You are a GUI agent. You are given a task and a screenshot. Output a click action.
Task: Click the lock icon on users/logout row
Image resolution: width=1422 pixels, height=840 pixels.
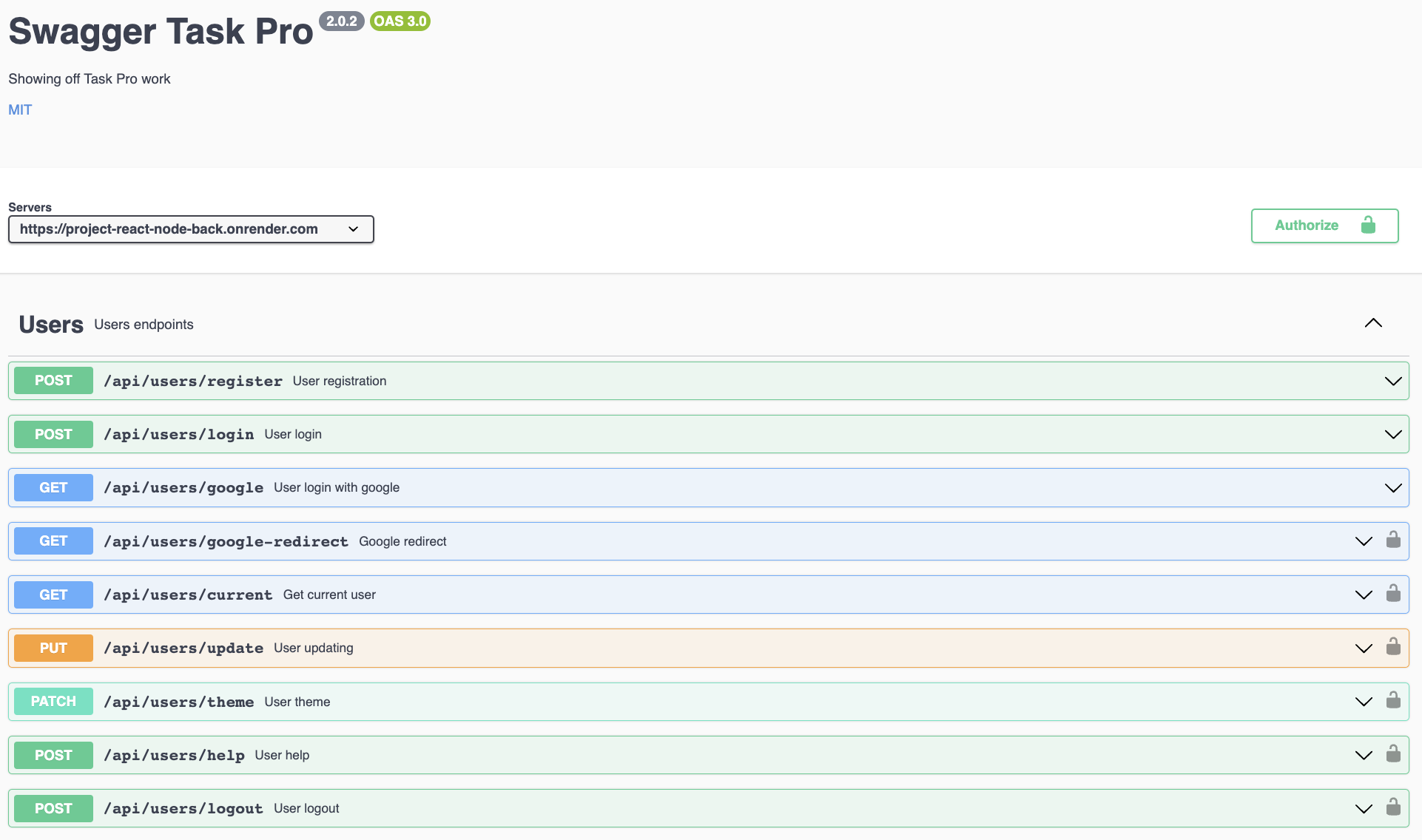tap(1393, 807)
